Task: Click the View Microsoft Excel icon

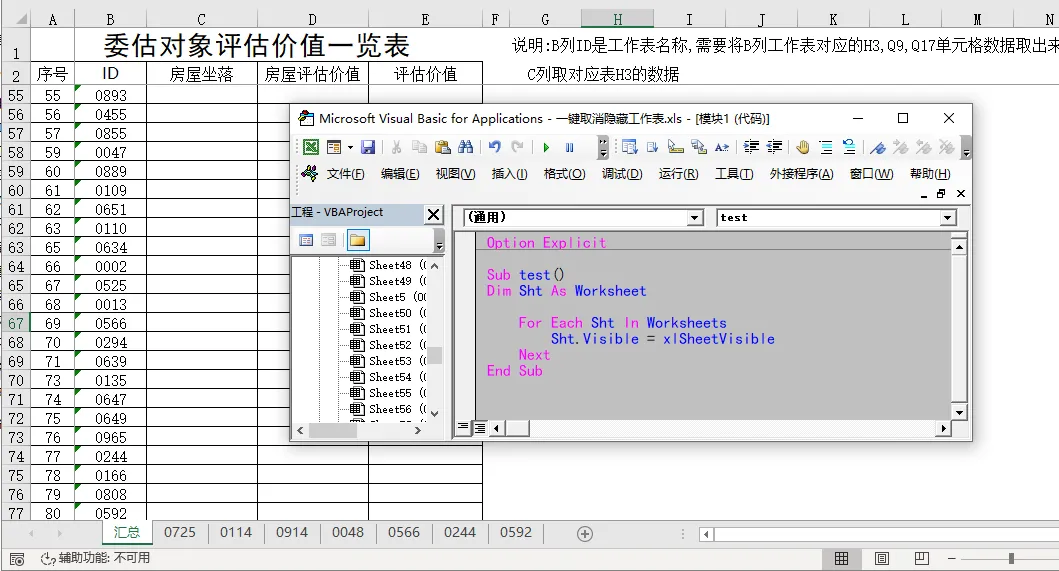Action: coord(311,147)
